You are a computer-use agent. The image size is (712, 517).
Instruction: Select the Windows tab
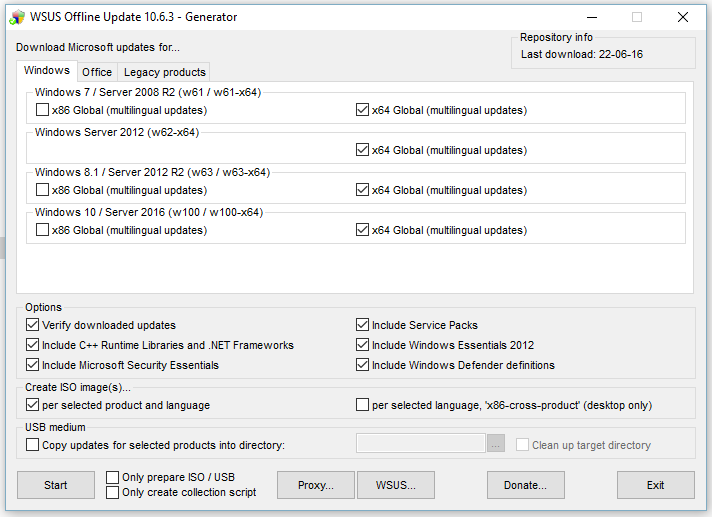click(47, 70)
